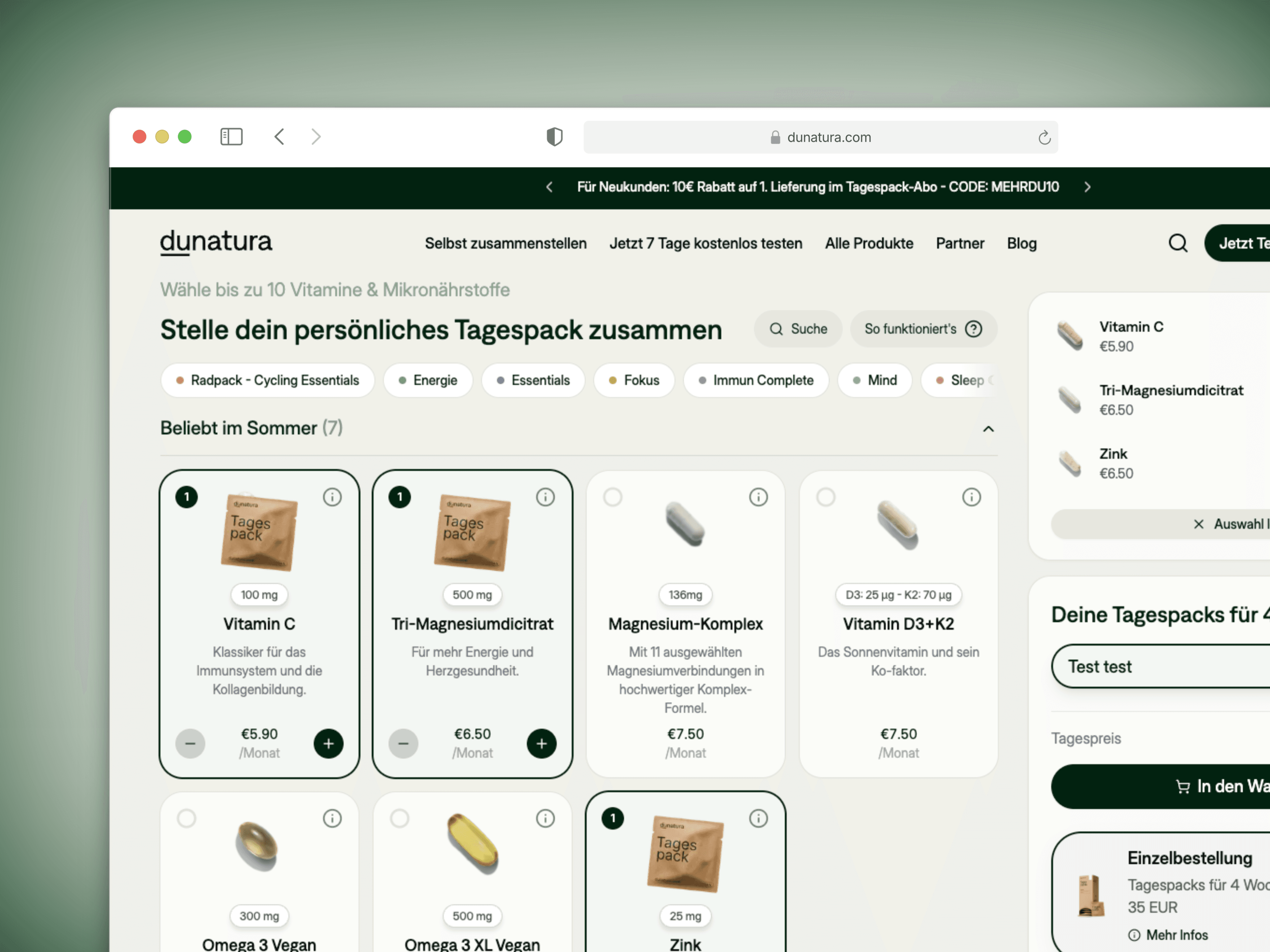Select Radpack - Cycling Essentials filter
The height and width of the screenshot is (952, 1270).
click(x=268, y=380)
